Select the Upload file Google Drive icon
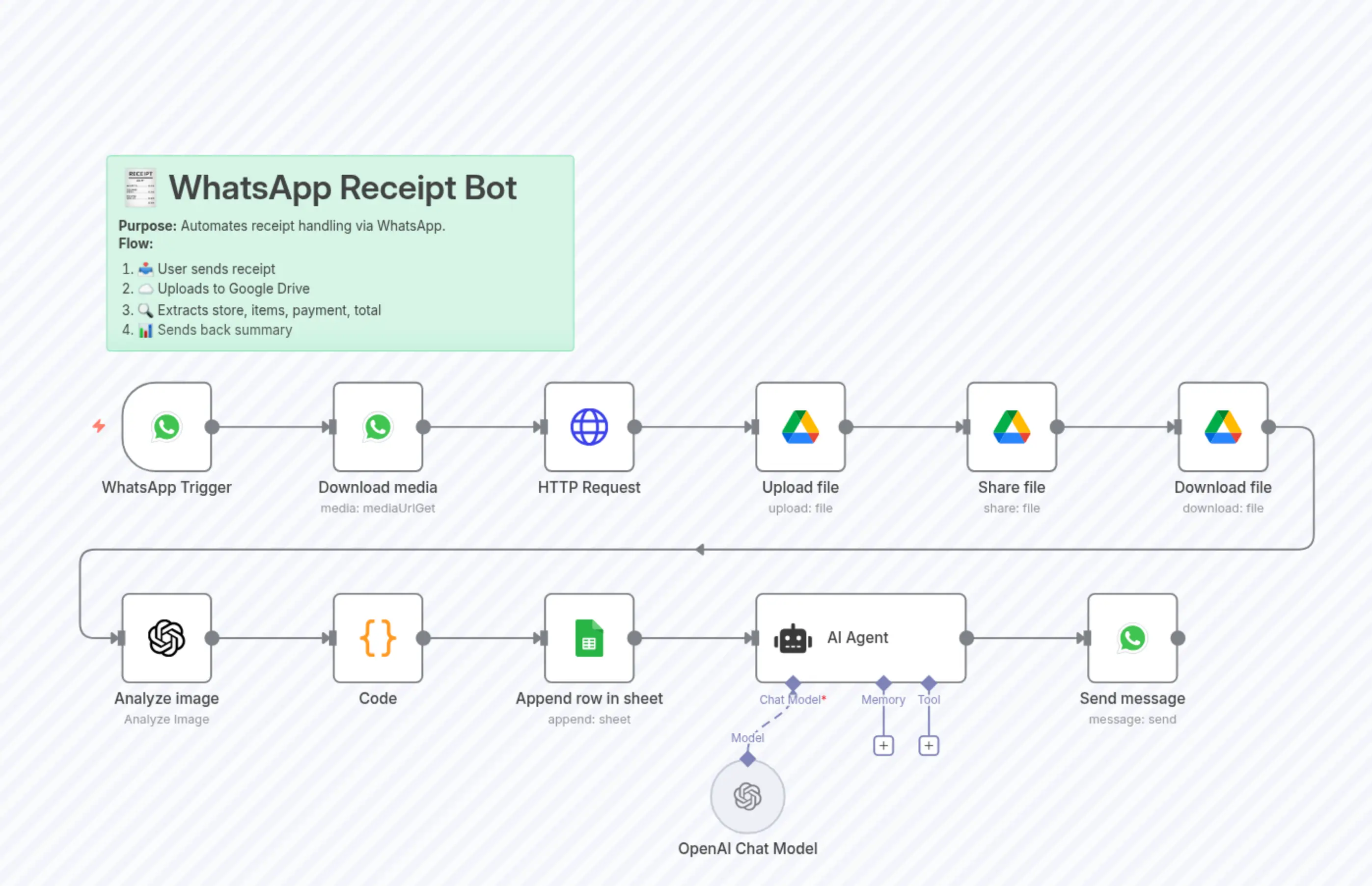1372x886 pixels. pyautogui.click(x=800, y=427)
